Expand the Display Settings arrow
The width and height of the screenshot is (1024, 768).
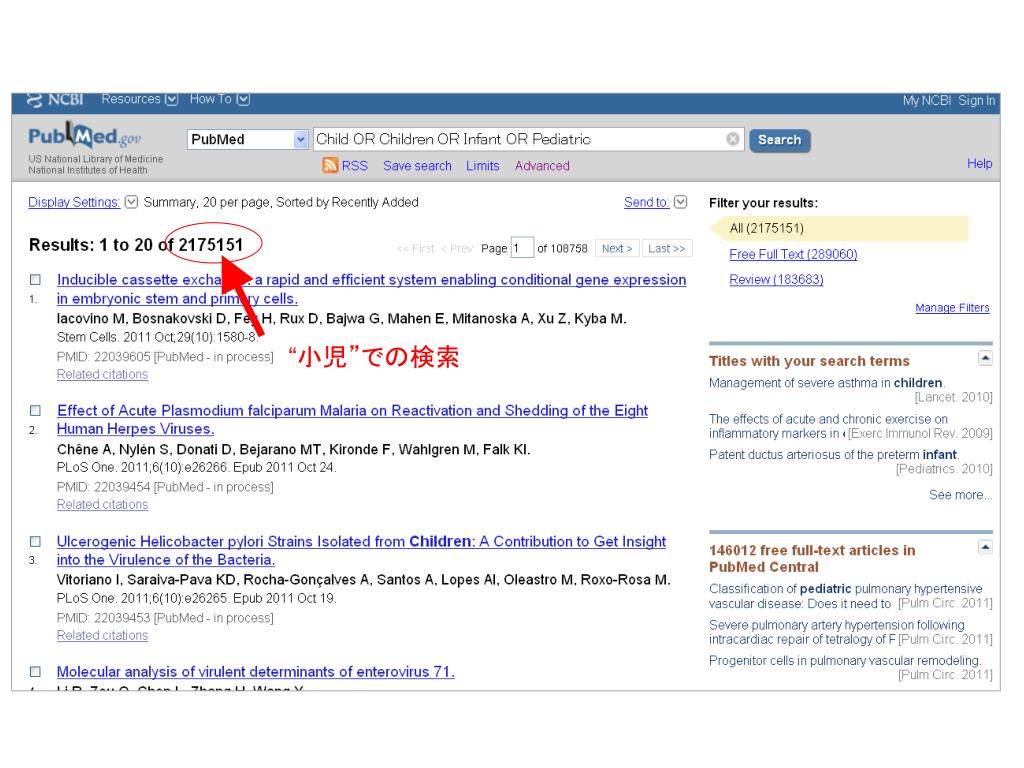[131, 202]
